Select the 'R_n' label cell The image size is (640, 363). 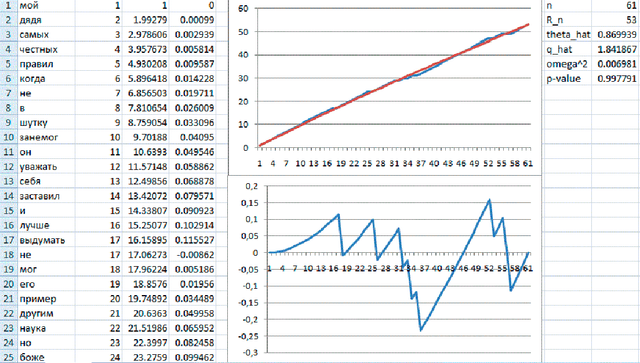pyautogui.click(x=568, y=20)
